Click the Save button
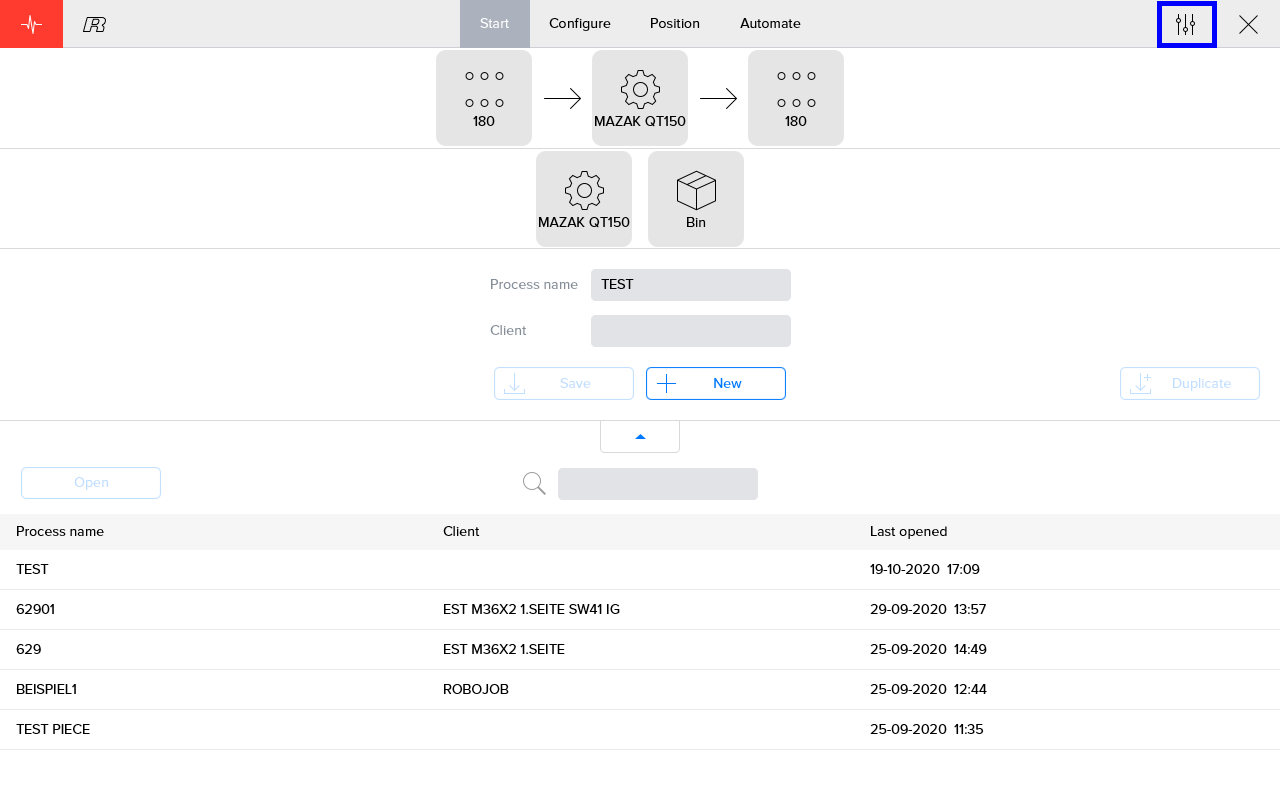 pos(564,383)
